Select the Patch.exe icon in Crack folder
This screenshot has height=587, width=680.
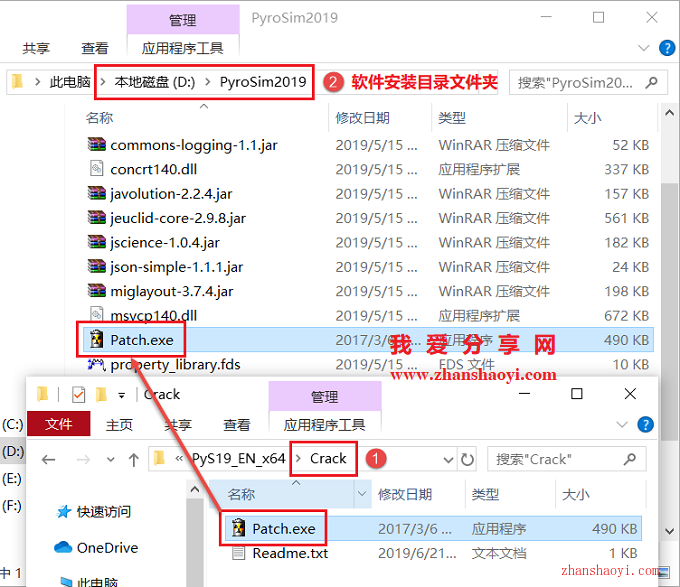[x=238, y=528]
